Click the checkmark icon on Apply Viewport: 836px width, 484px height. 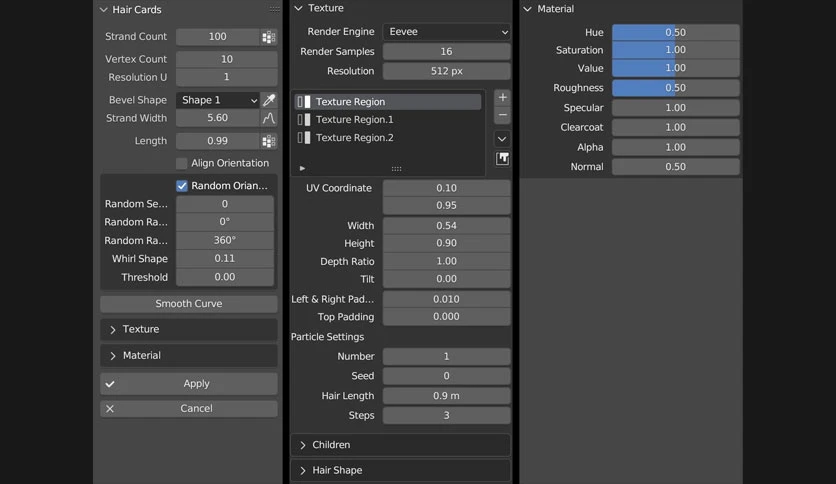110,384
